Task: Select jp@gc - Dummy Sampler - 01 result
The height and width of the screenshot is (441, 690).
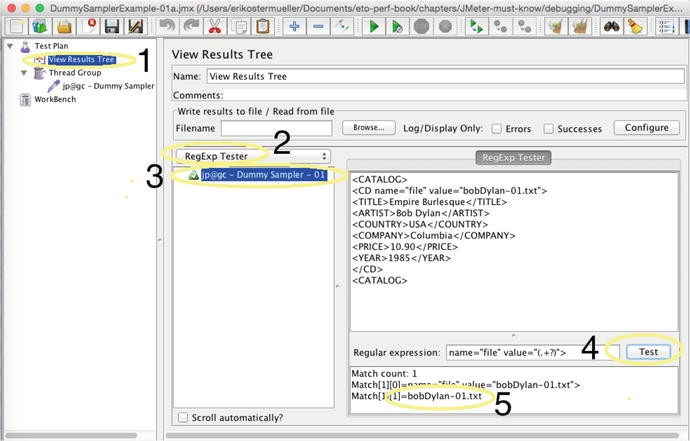Action: pos(264,175)
